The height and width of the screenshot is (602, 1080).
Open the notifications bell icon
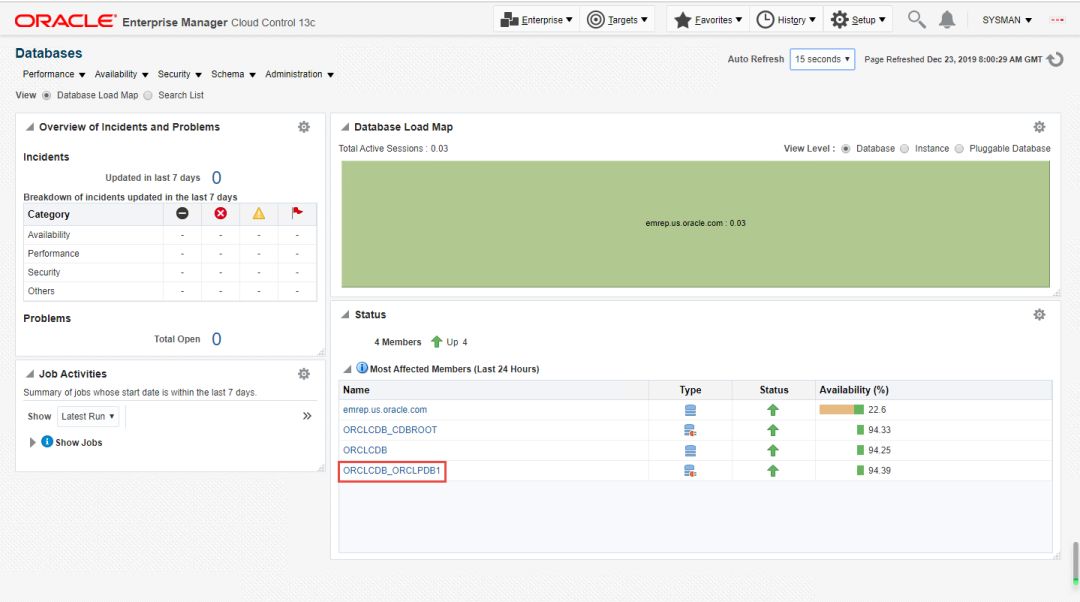947,20
